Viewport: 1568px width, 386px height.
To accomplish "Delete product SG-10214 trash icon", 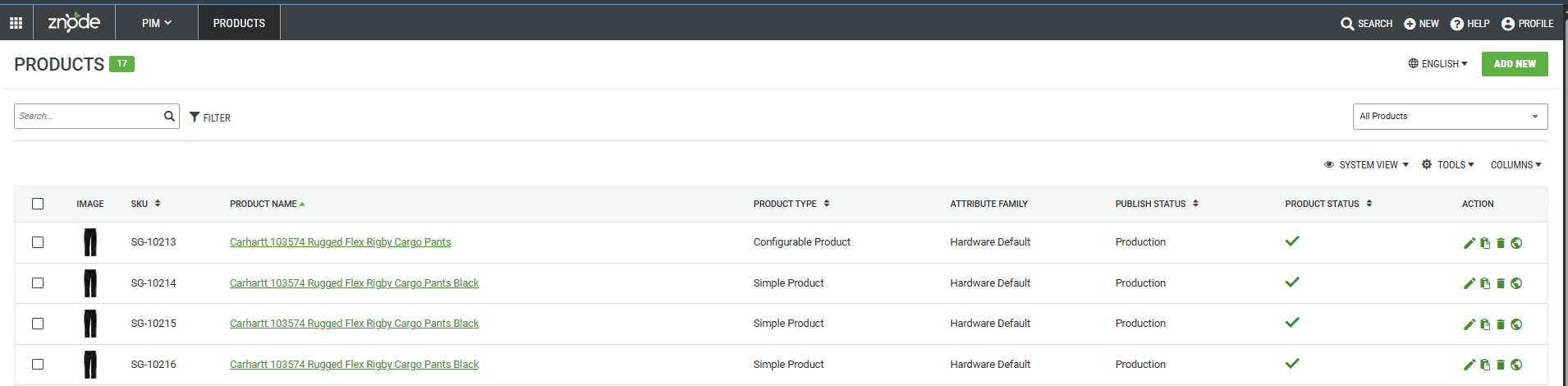I will 1501,283.
